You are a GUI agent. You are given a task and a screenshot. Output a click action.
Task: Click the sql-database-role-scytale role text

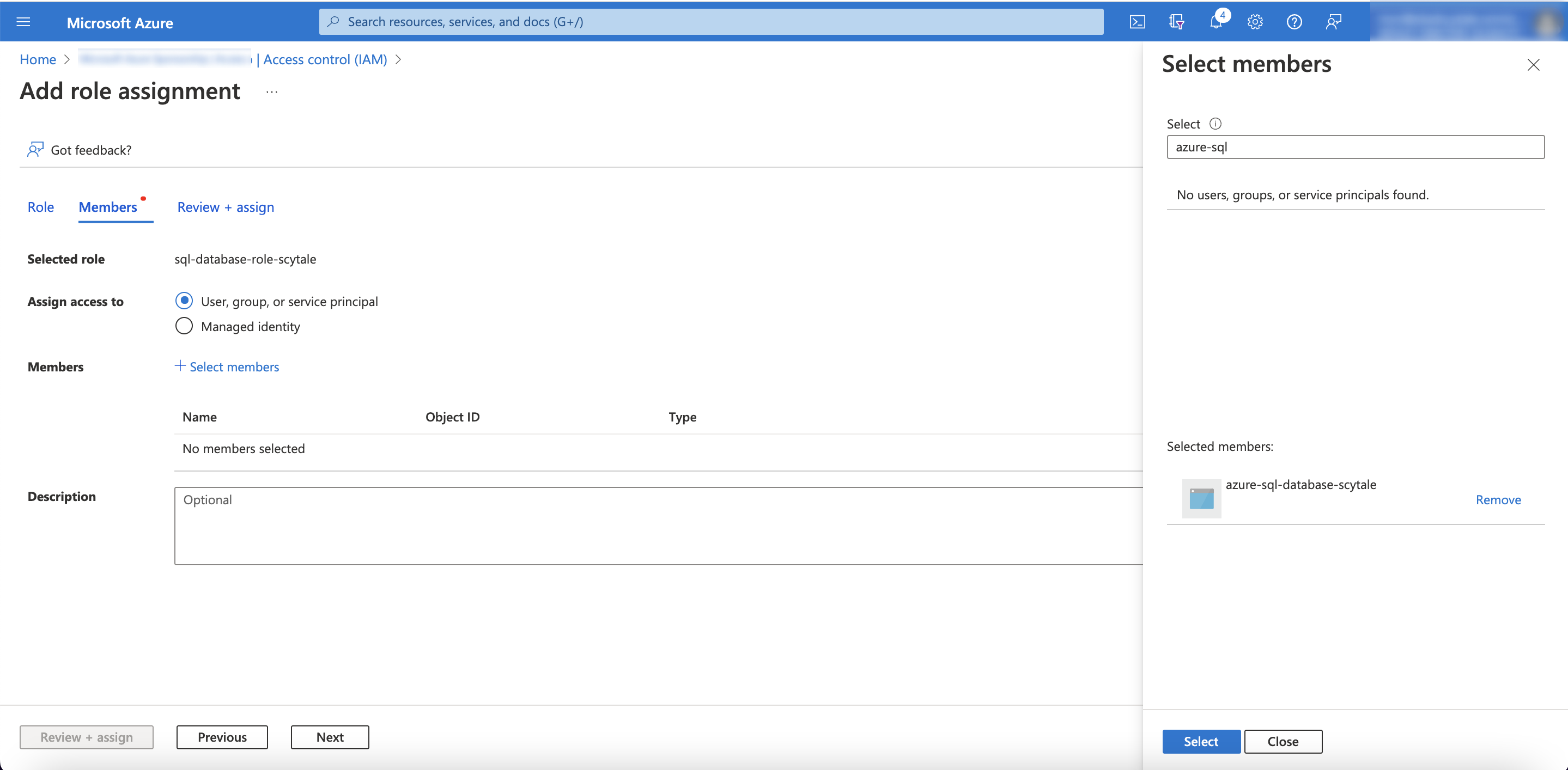tap(245, 259)
